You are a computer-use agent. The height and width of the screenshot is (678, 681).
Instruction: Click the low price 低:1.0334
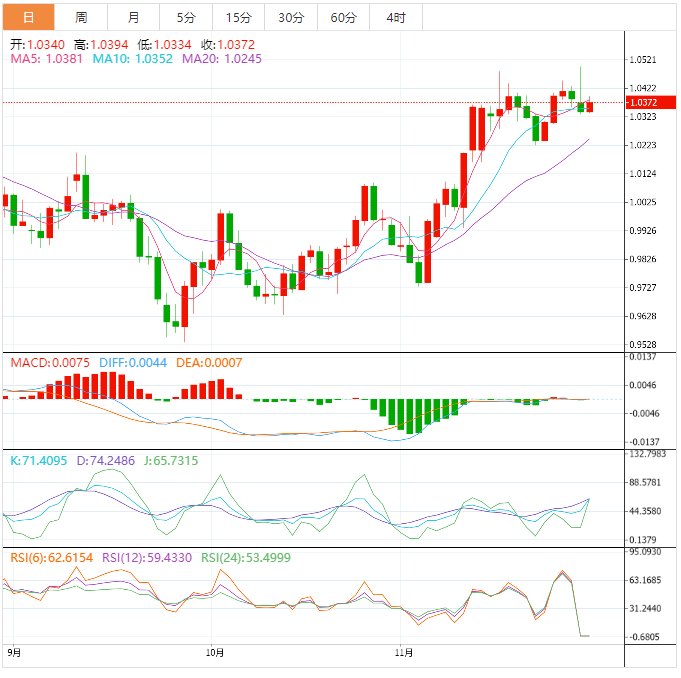[x=164, y=44]
